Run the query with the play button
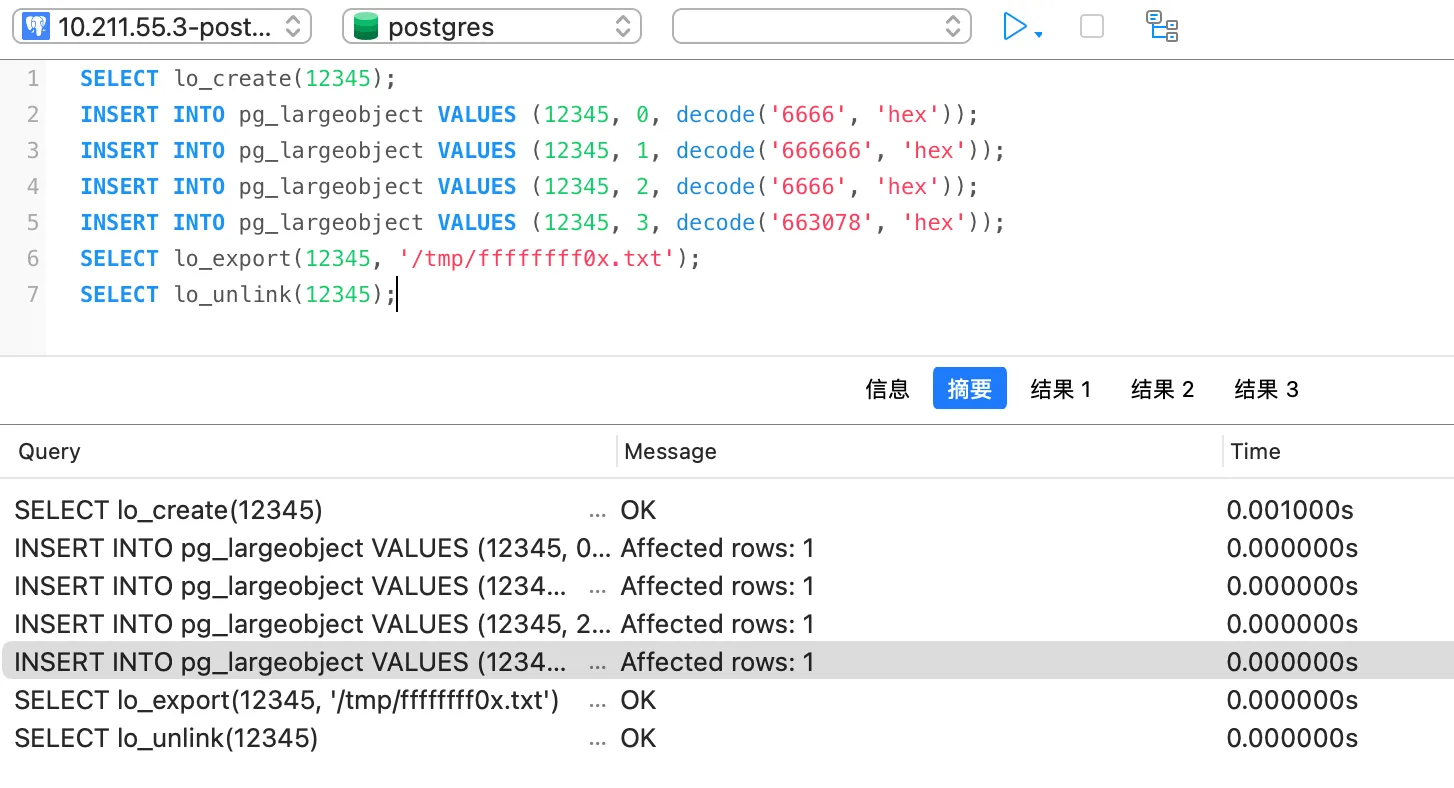The height and width of the screenshot is (788, 1454). click(1014, 27)
